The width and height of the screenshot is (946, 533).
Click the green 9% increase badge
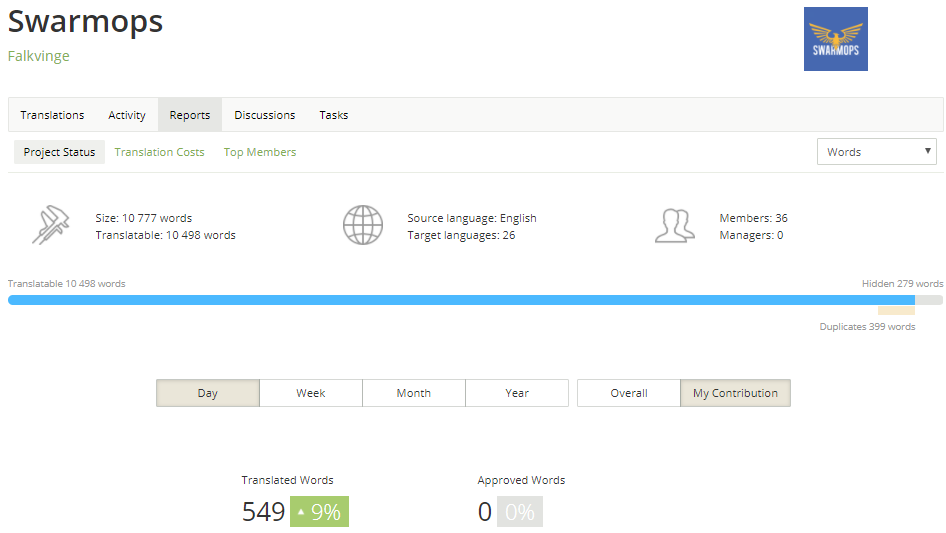(x=319, y=512)
